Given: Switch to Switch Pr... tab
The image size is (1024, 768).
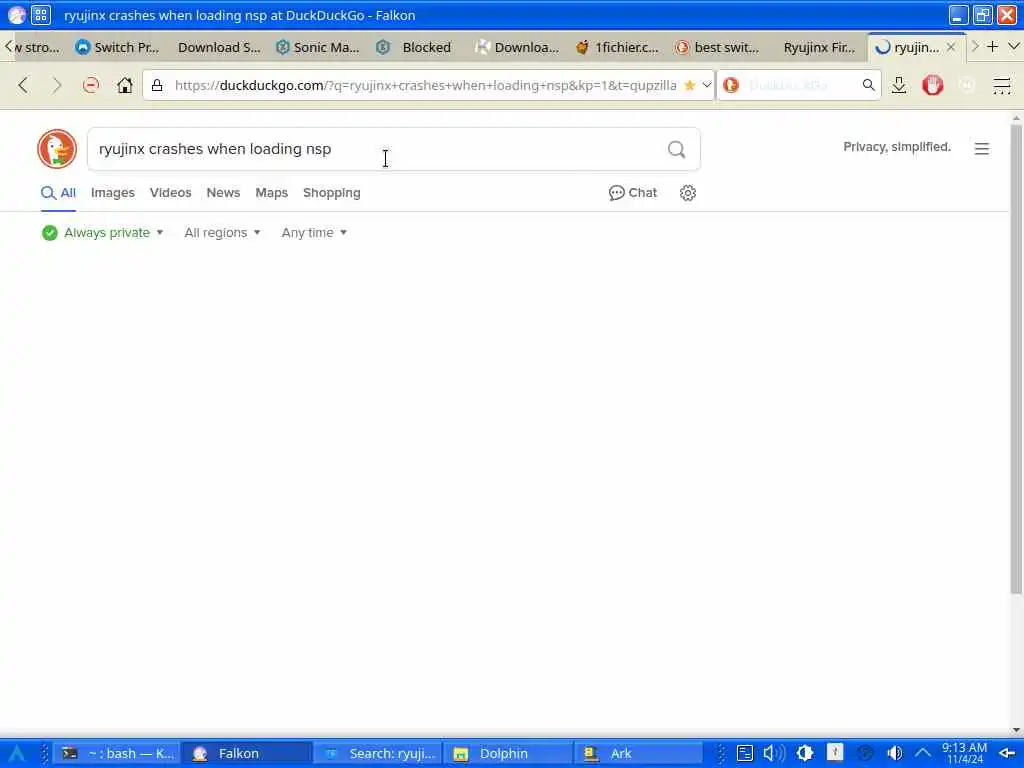Looking at the screenshot, I should click(x=118, y=47).
